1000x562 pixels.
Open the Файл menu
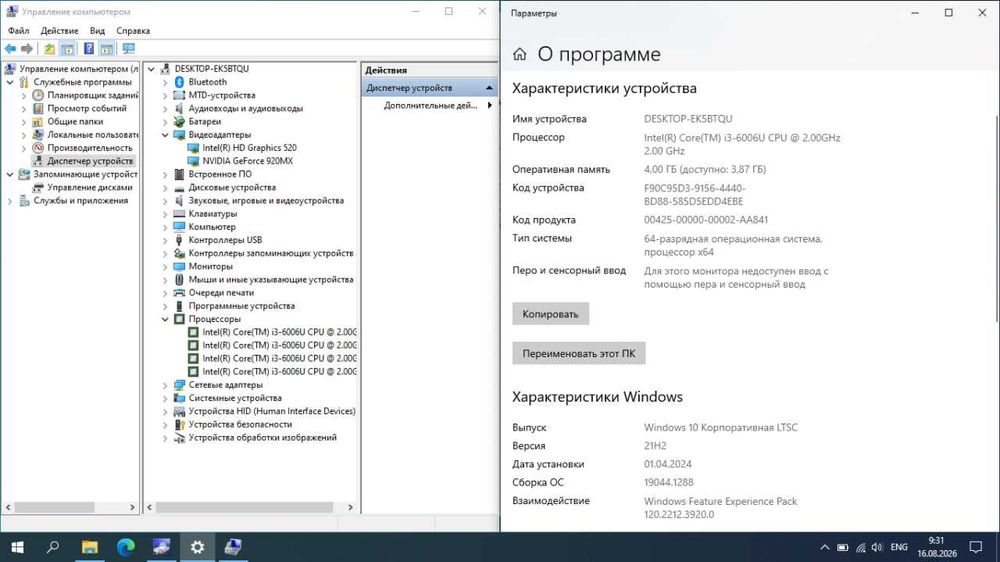click(18, 31)
